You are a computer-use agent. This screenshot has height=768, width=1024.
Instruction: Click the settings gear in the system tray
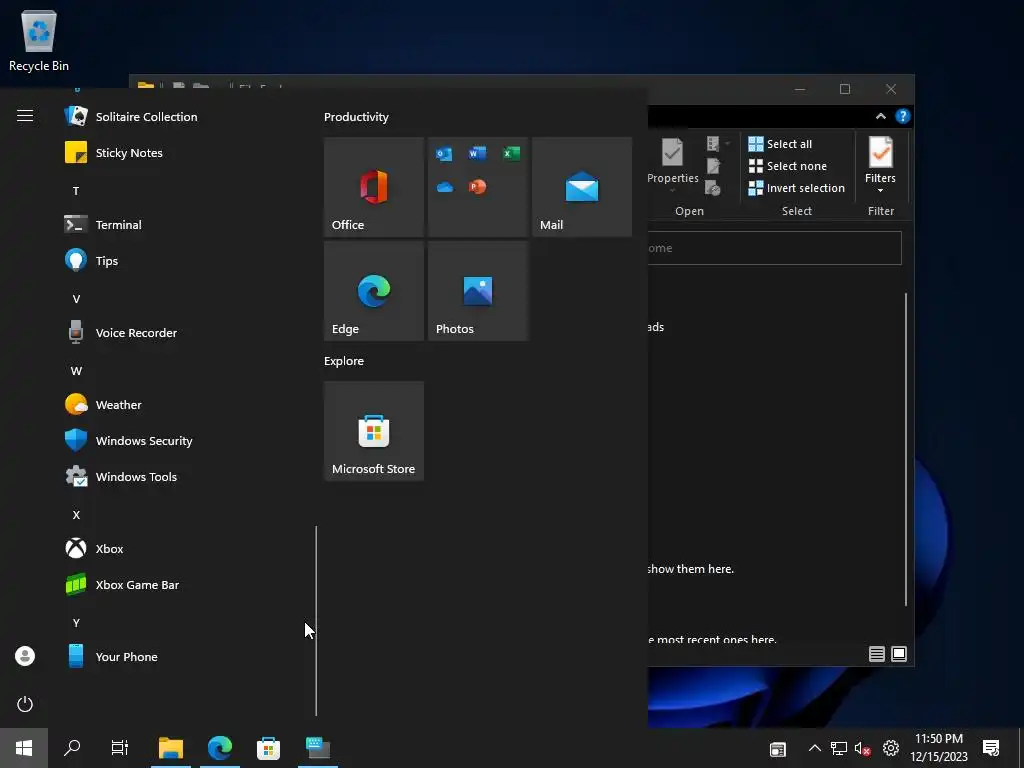click(891, 748)
